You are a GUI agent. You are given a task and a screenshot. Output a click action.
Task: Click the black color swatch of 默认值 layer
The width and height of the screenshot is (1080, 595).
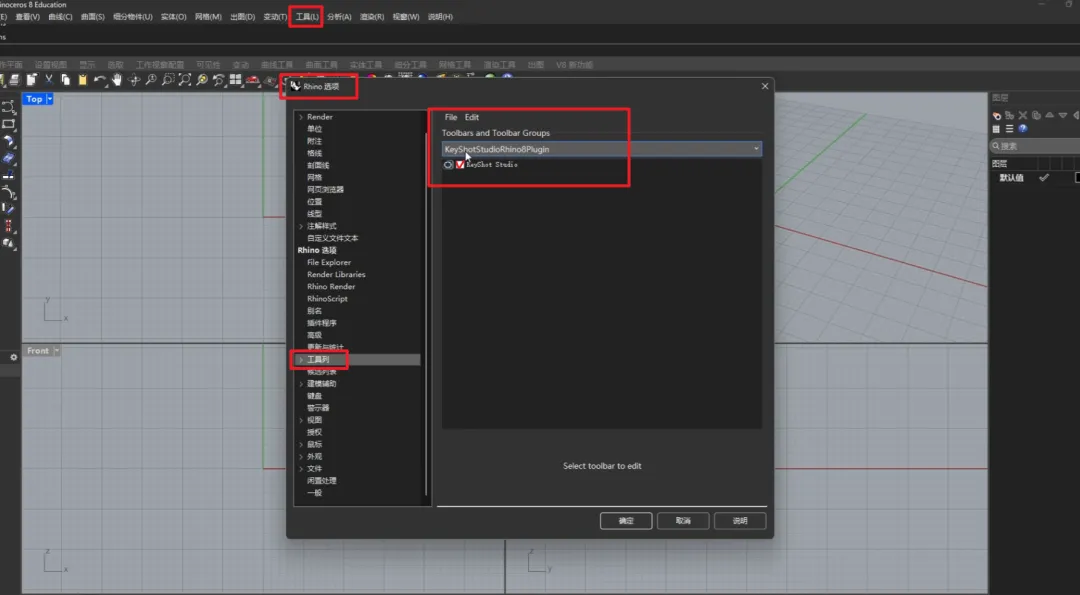point(1077,178)
